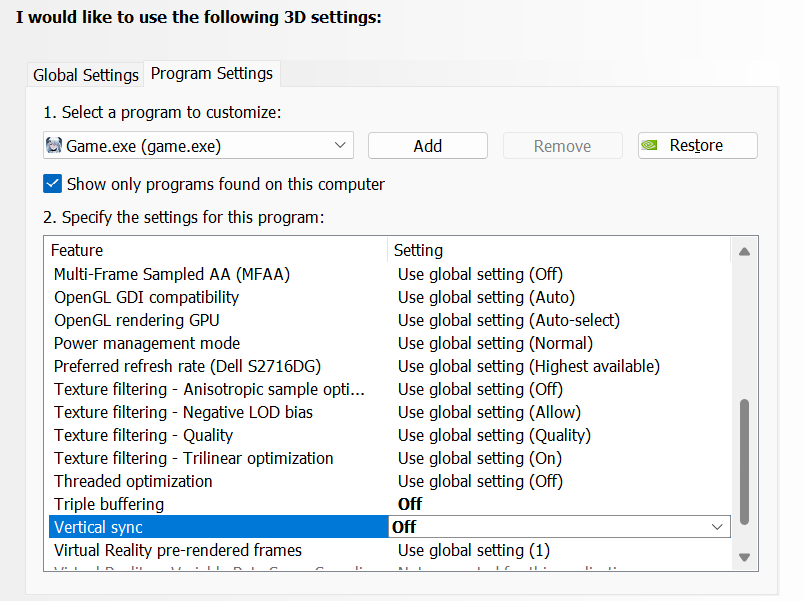Click the Restore button

697,146
